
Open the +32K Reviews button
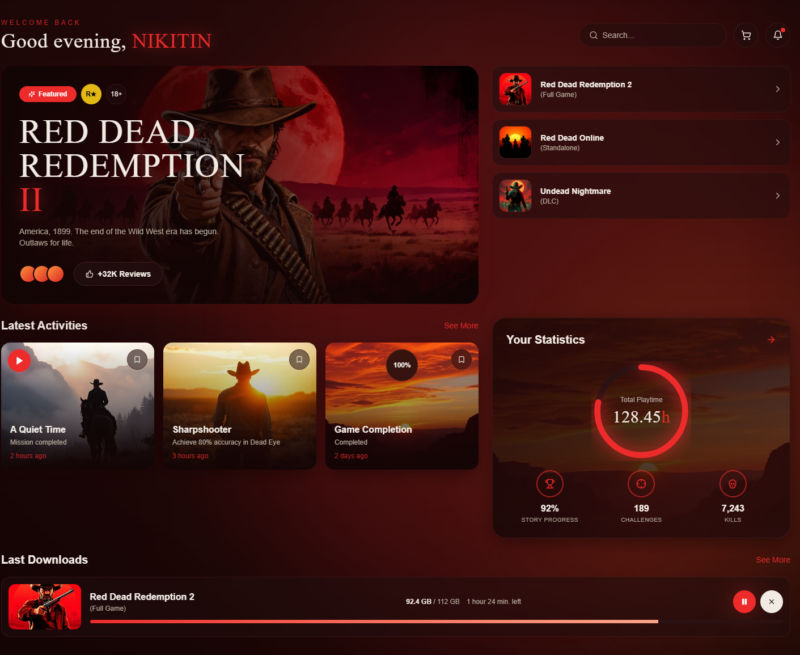(x=118, y=274)
